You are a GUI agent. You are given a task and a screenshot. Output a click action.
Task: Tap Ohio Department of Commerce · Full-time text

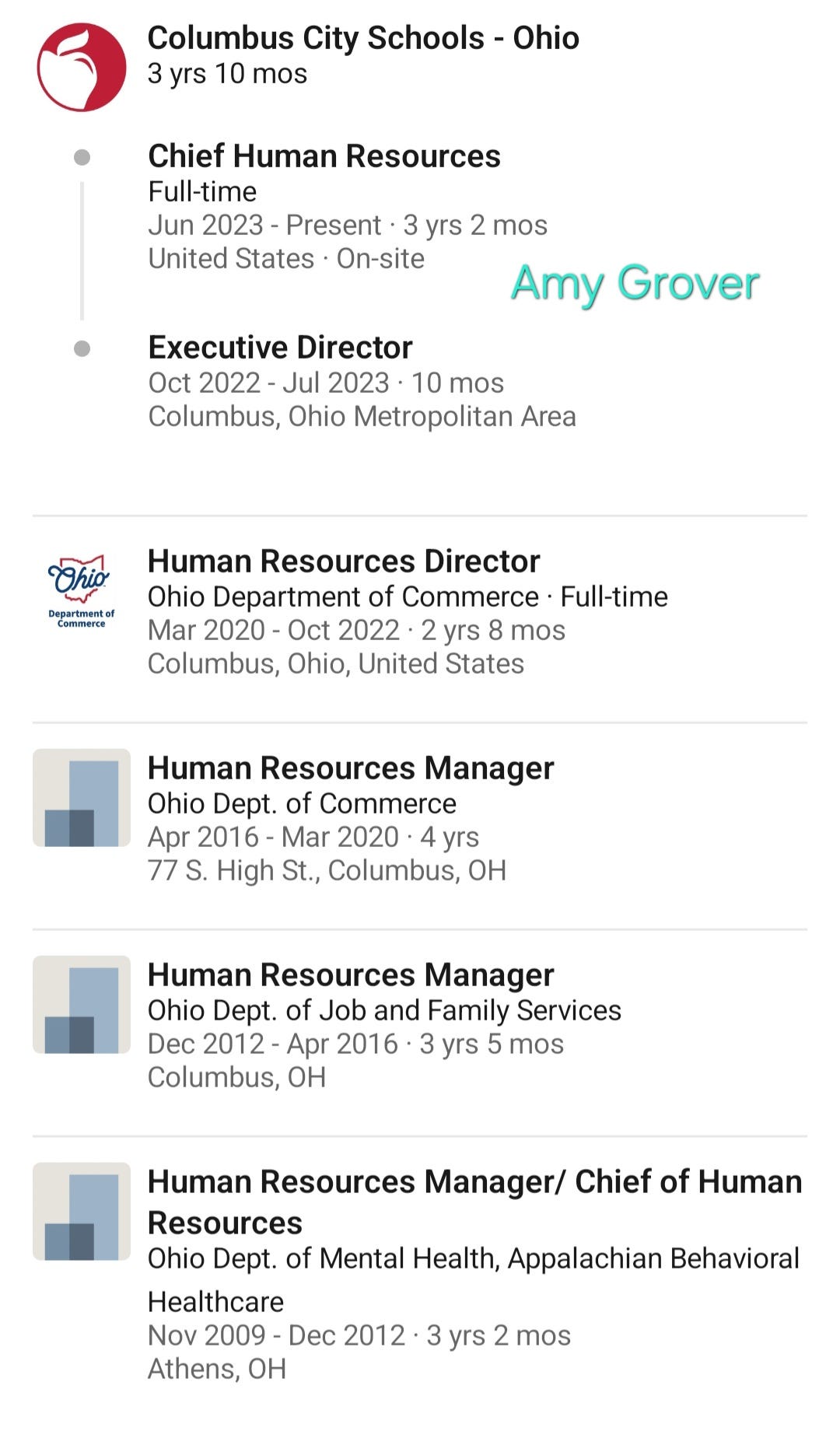tap(408, 597)
